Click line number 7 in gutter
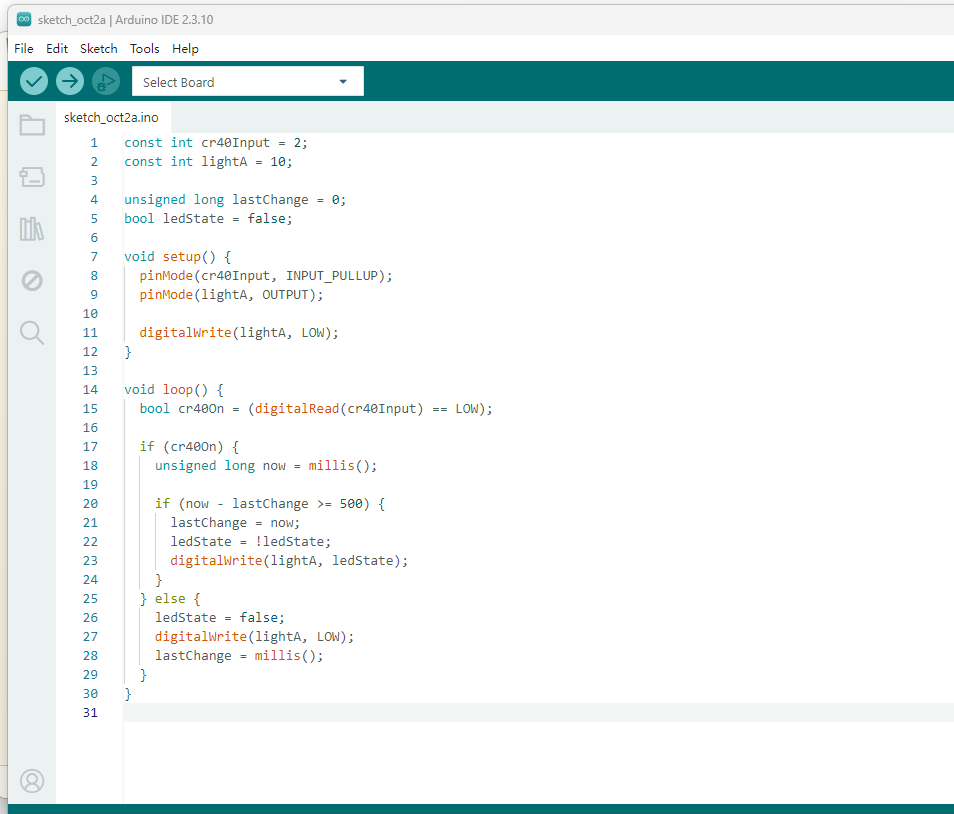Image resolution: width=954 pixels, height=814 pixels. click(x=94, y=257)
